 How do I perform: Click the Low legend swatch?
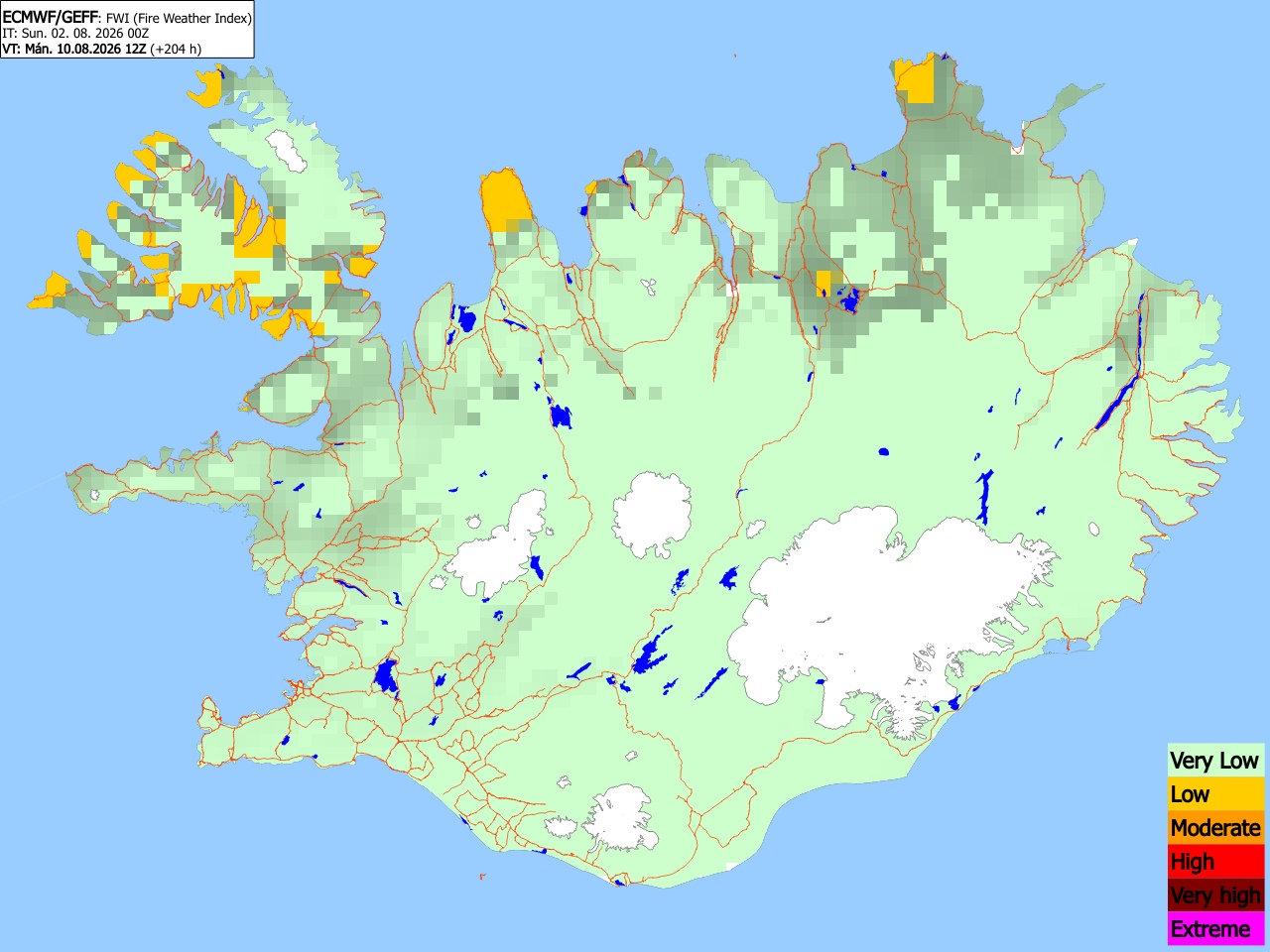coord(1215,794)
